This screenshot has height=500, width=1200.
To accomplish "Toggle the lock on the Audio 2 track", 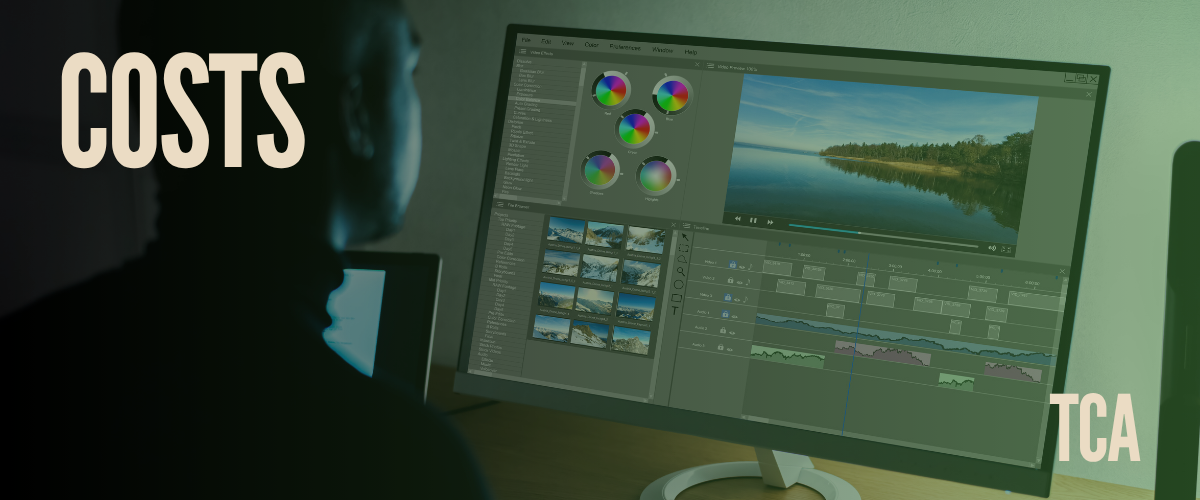I will click(x=723, y=330).
